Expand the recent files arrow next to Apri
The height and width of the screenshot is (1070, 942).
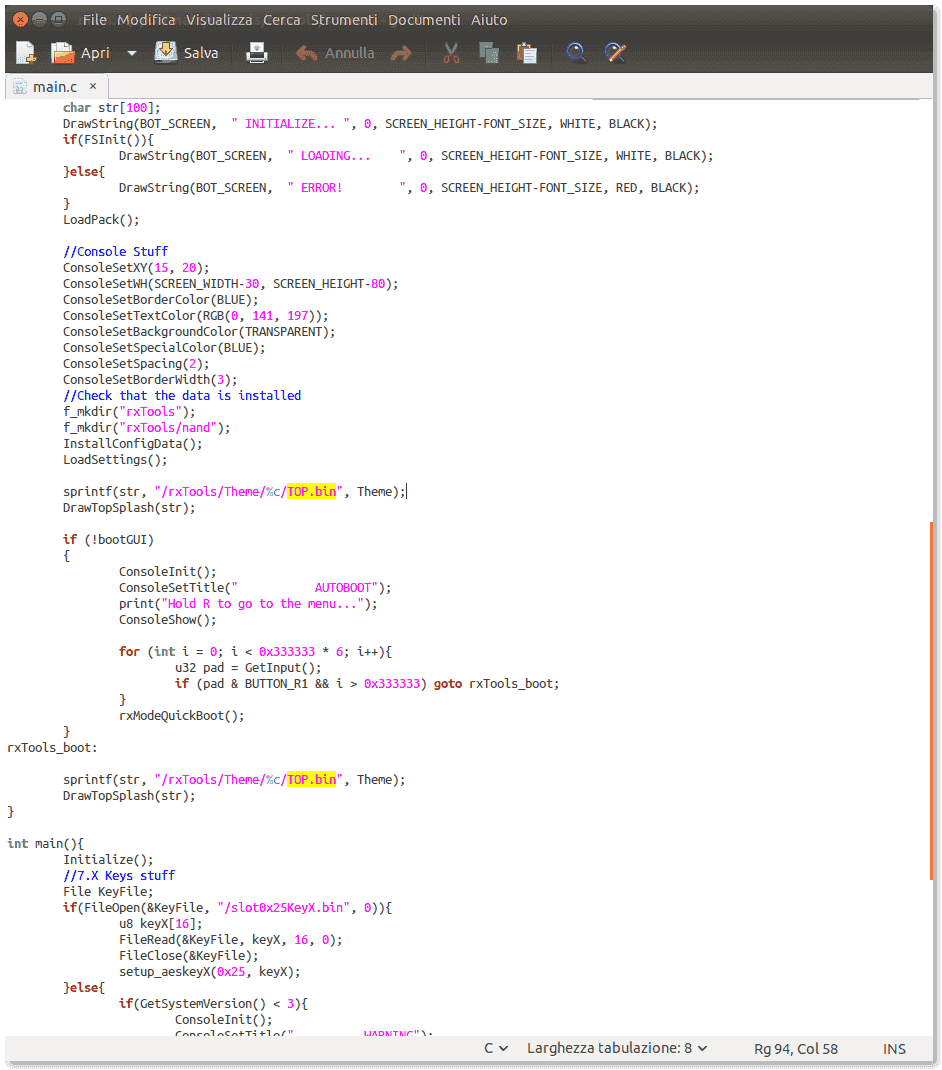point(132,53)
